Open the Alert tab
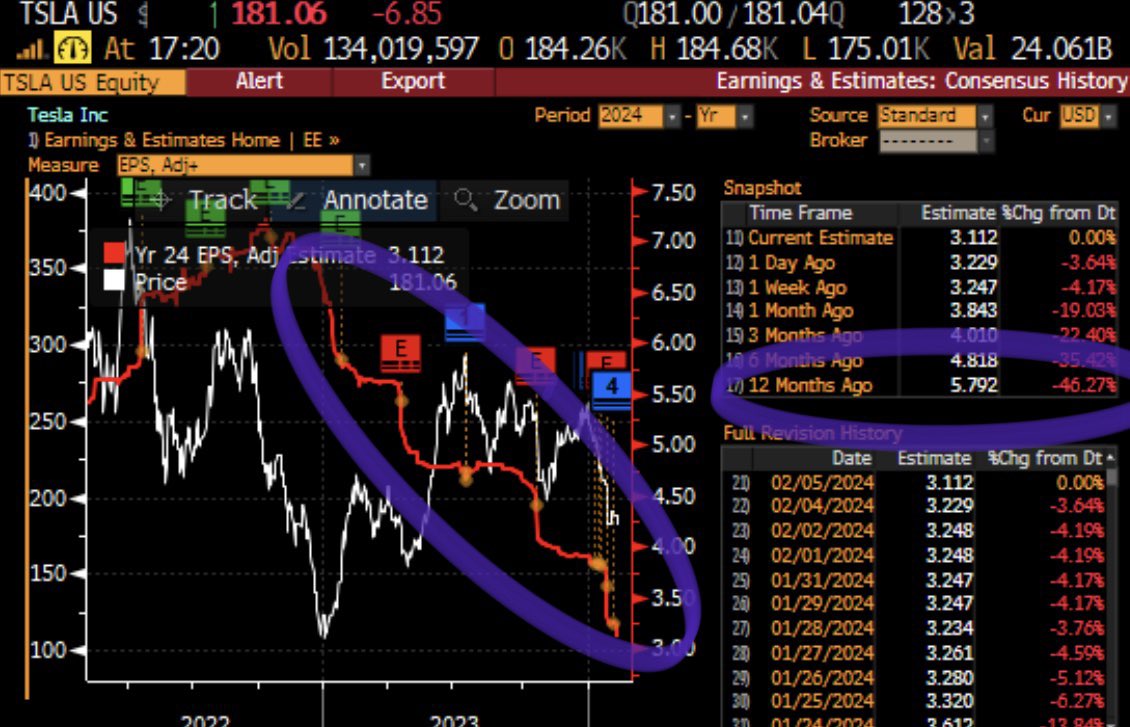The width and height of the screenshot is (1130, 727). point(259,81)
